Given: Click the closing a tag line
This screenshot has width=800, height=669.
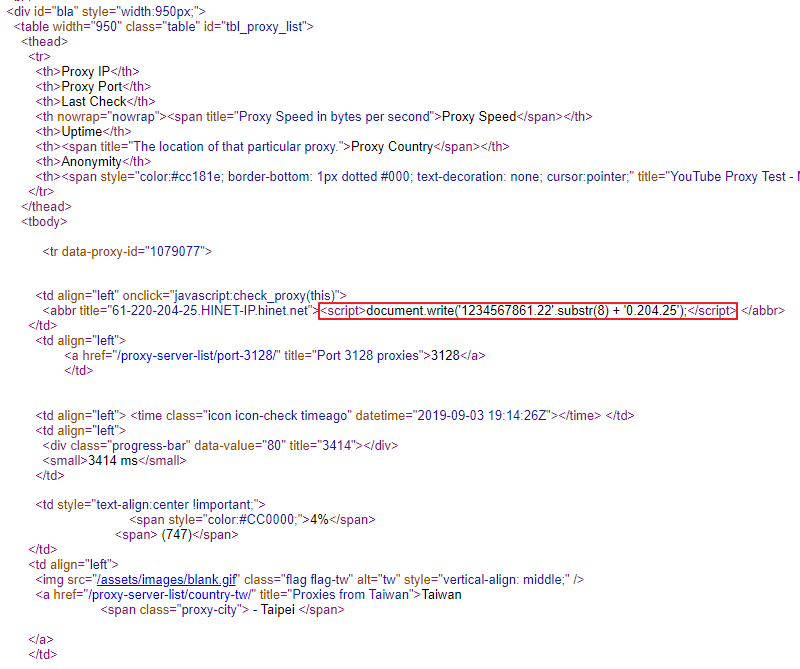Looking at the screenshot, I should click(41, 639).
